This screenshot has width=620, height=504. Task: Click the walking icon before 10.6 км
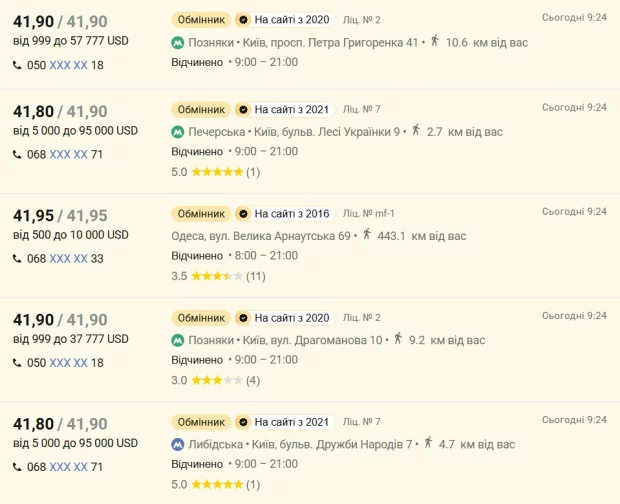[432, 42]
